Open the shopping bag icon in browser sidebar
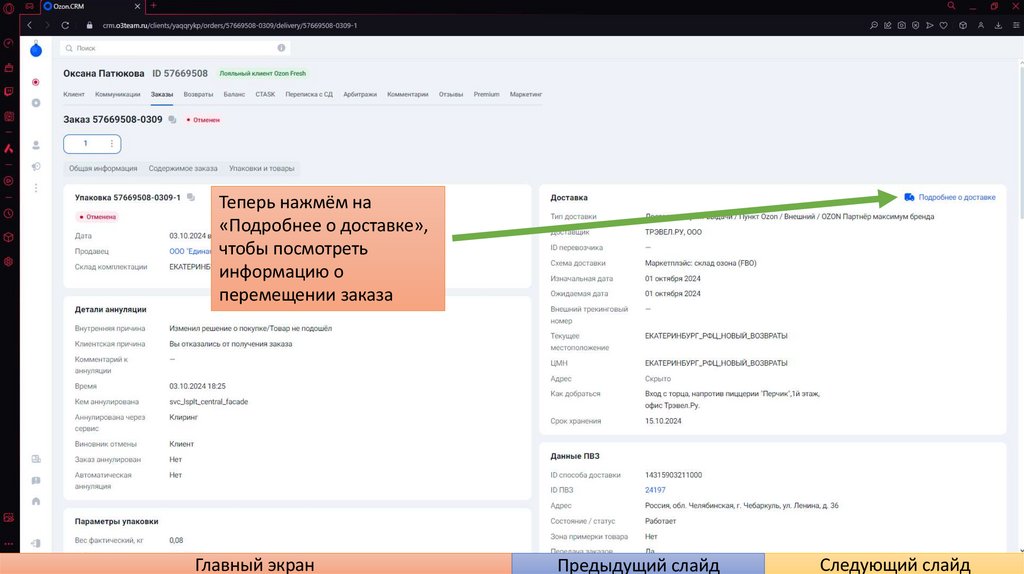Screen dimensions: 1024x574 pyautogui.click(x=8, y=67)
